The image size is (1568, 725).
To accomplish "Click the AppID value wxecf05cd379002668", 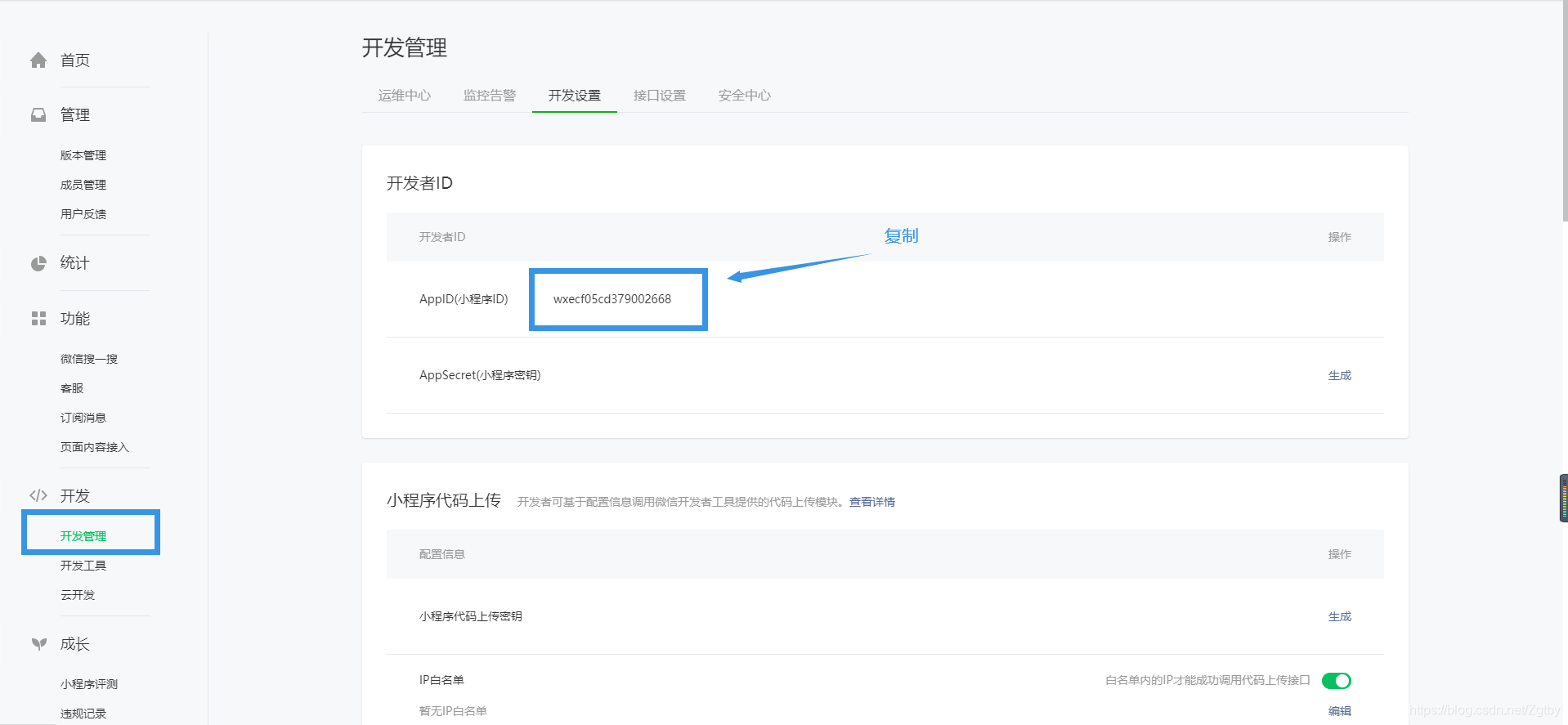I will point(612,299).
